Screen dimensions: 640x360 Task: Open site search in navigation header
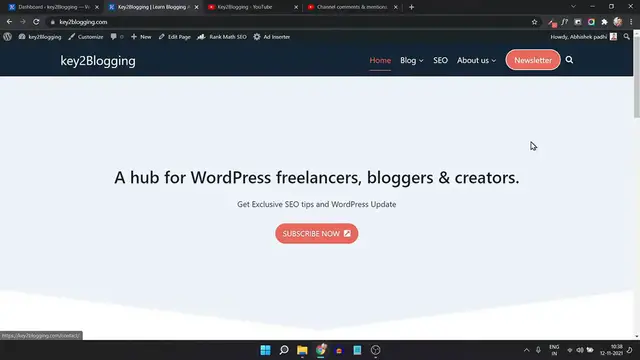pos(569,60)
